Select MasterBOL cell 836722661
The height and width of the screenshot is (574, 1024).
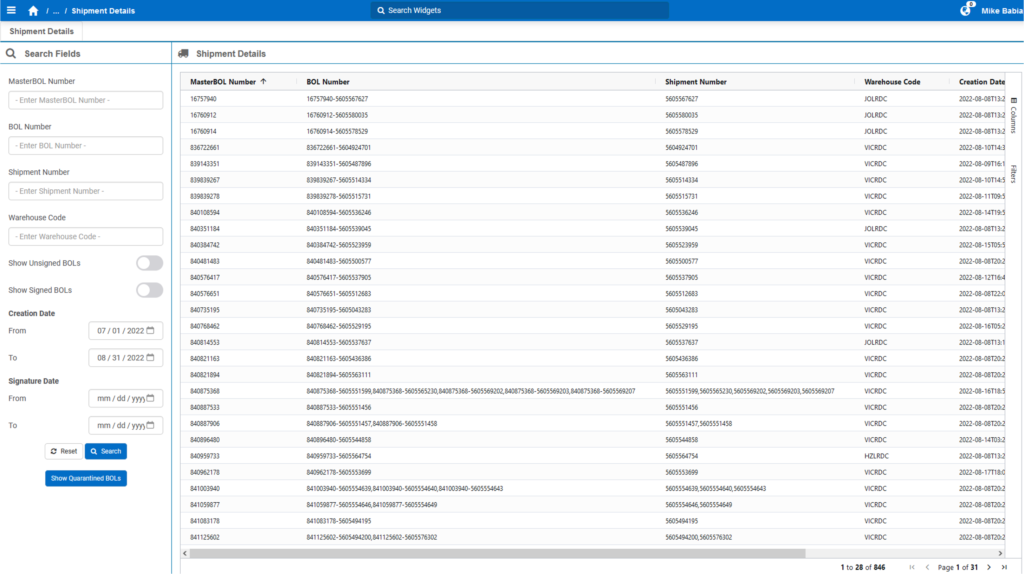(x=204, y=148)
